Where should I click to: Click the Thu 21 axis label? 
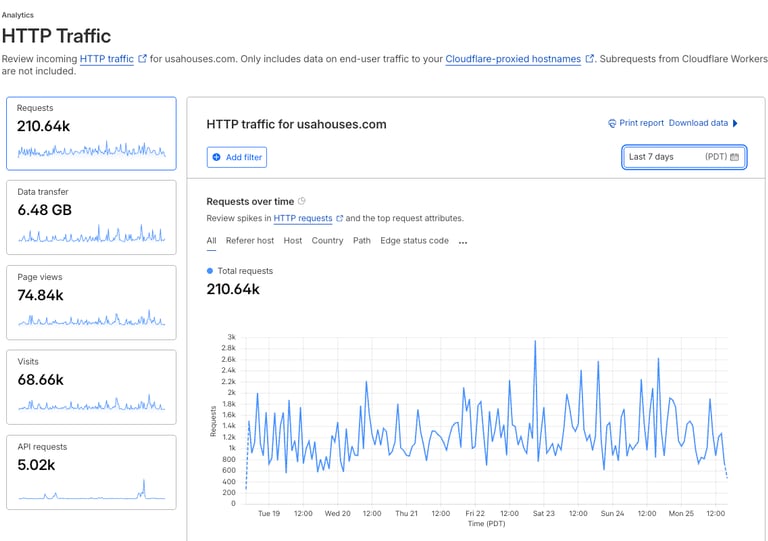pyautogui.click(x=407, y=513)
